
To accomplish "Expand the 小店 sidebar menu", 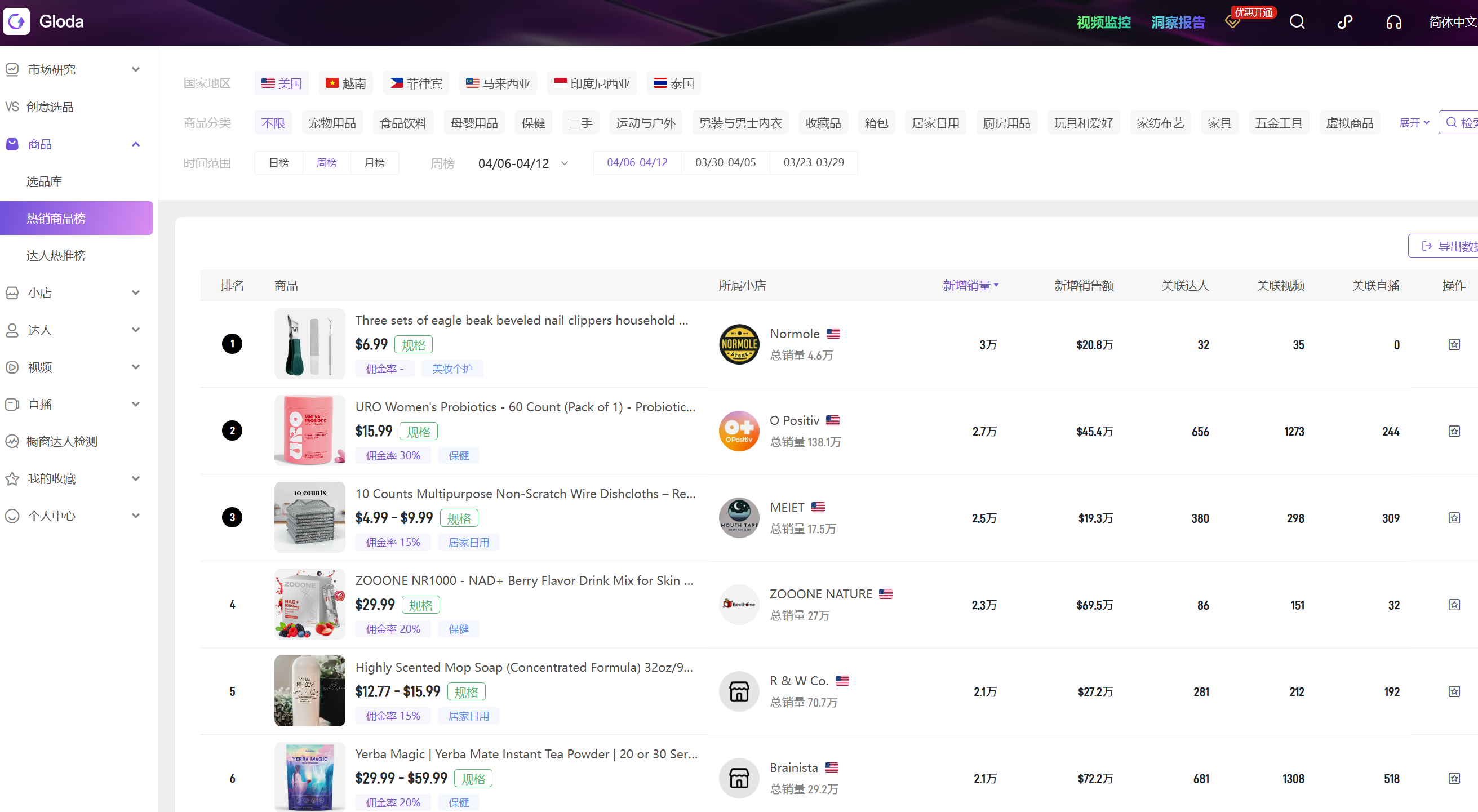I will (136, 292).
